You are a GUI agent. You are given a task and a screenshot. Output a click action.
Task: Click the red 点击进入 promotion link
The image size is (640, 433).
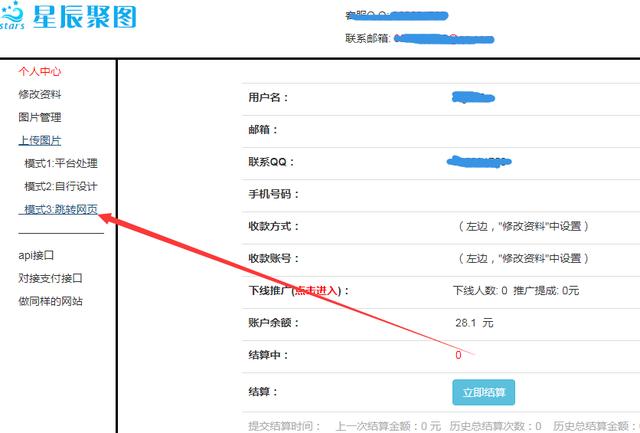click(x=316, y=291)
